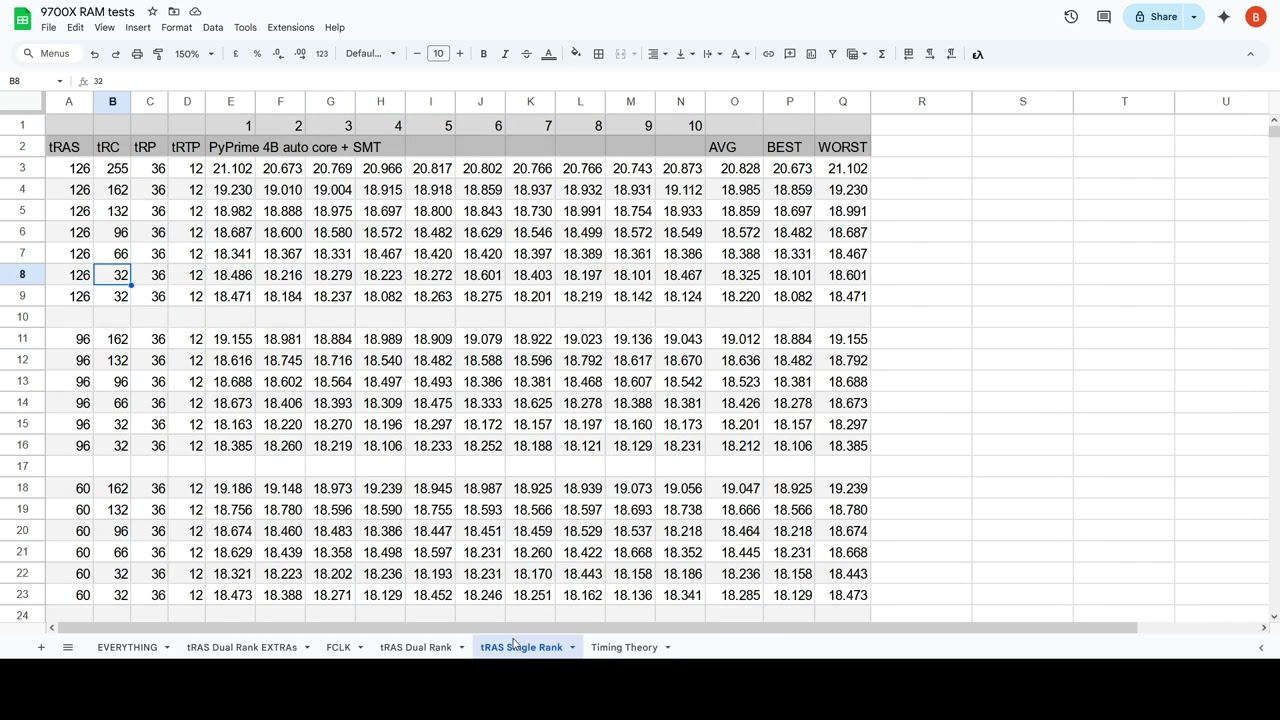Switch to the FCLK sheet tab

point(338,648)
